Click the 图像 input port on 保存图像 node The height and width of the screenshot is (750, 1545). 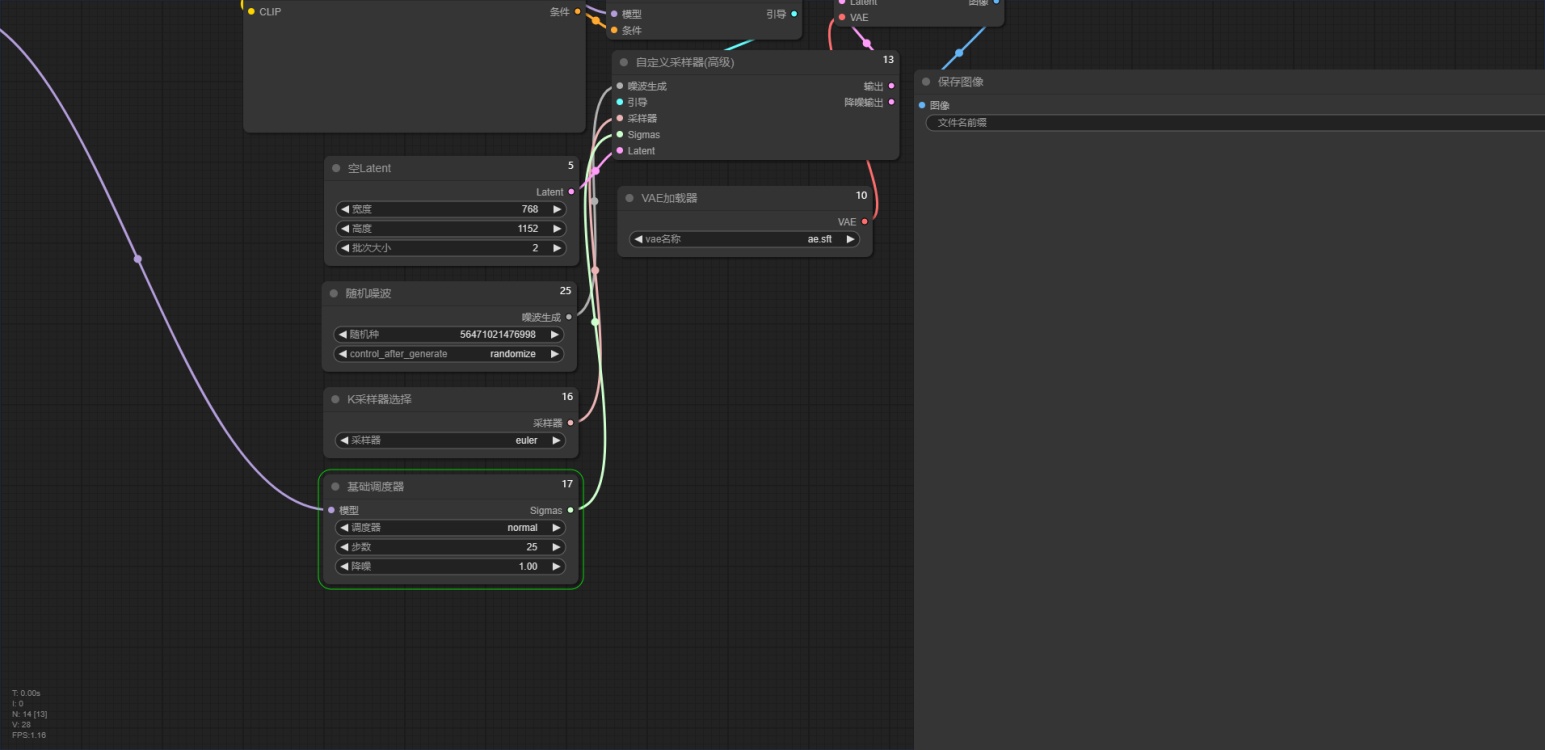[x=922, y=105]
